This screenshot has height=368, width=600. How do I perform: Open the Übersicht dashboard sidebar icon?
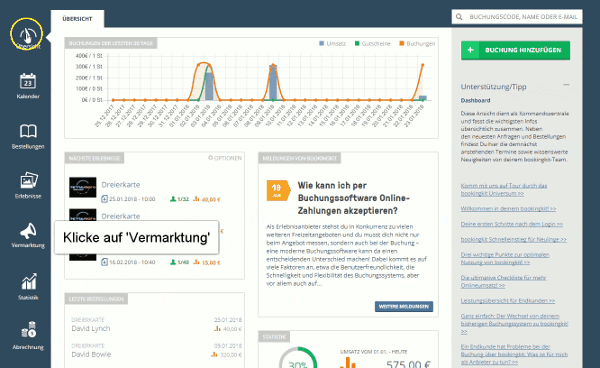click(x=27, y=35)
